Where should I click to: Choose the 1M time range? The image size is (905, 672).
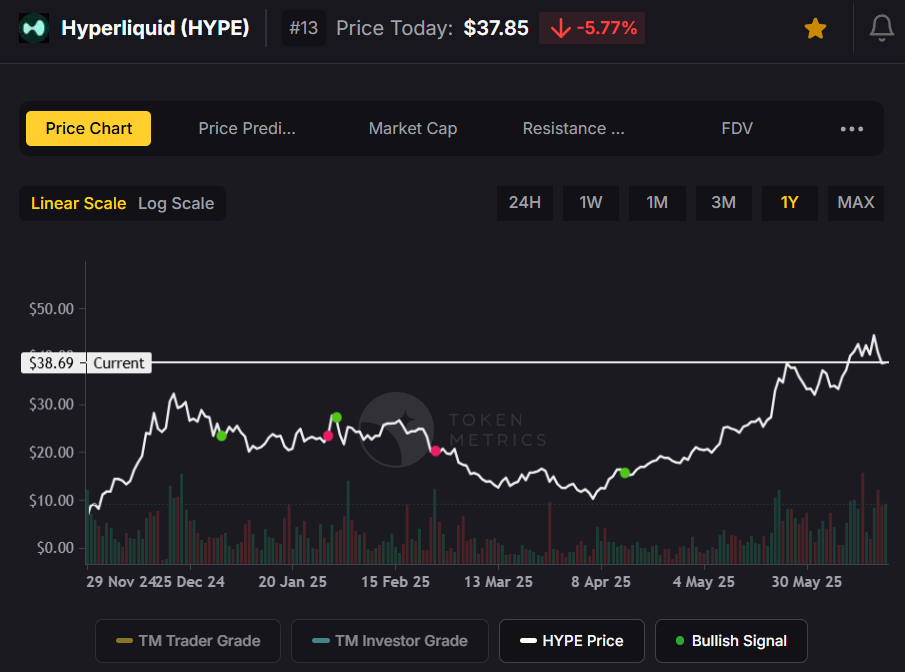[x=657, y=203]
